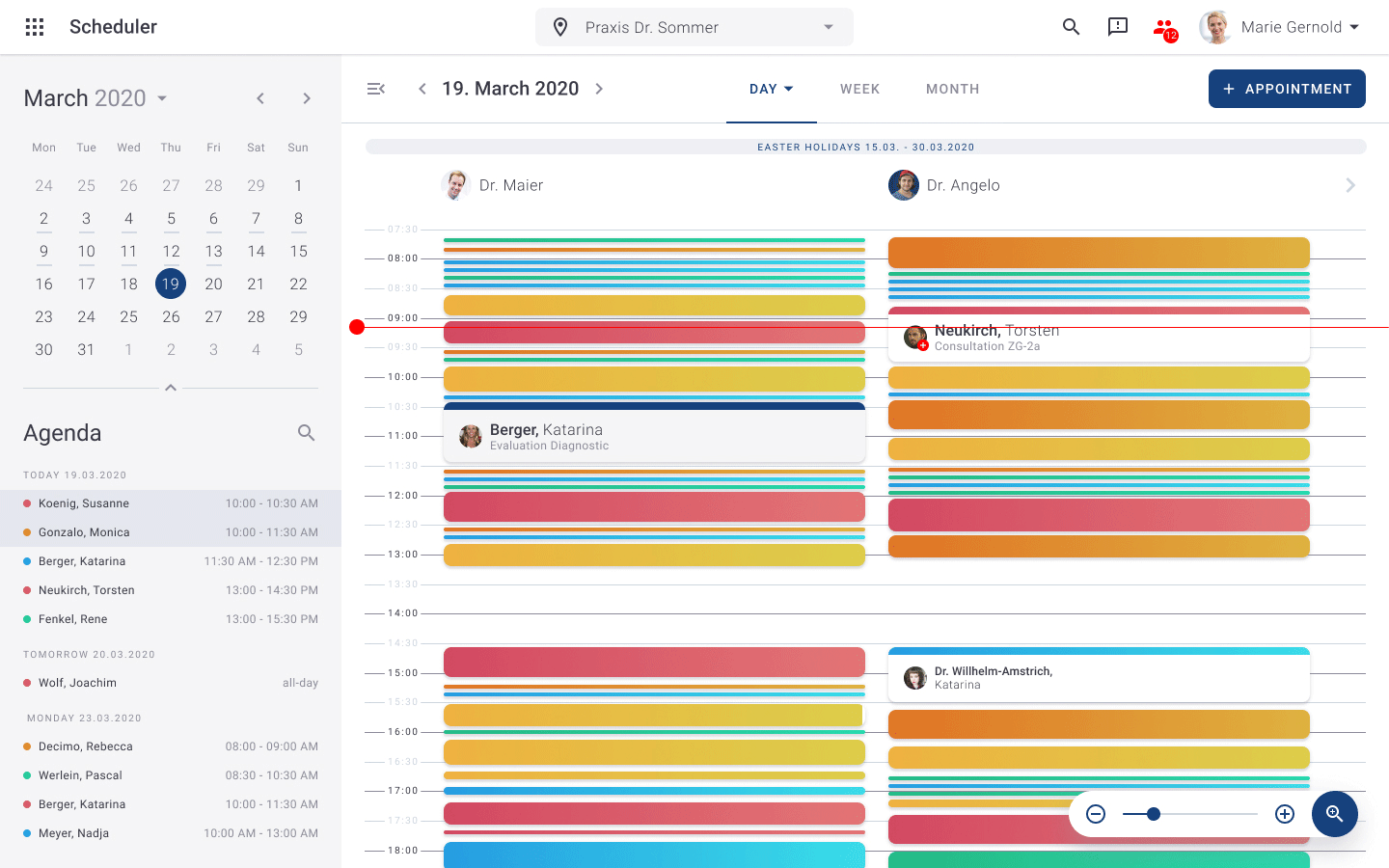Show next doctor column
The height and width of the screenshot is (868, 1389).
[1349, 185]
